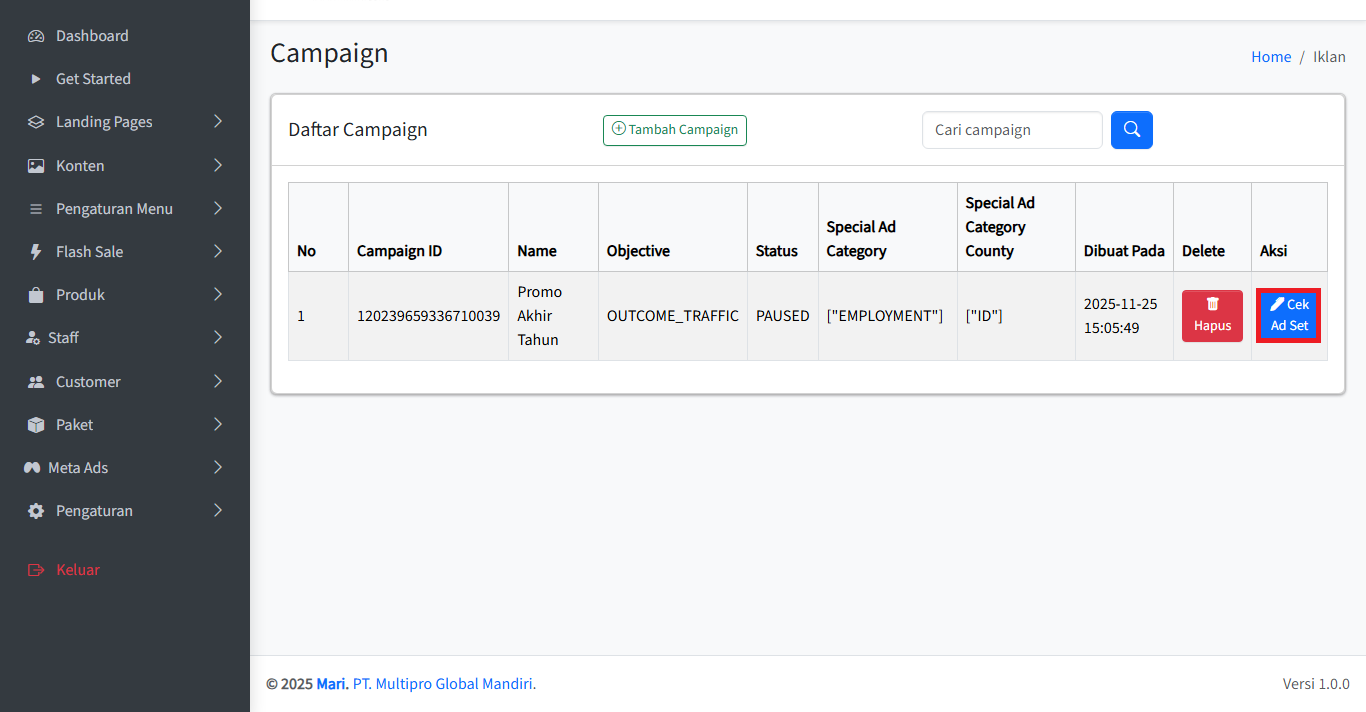Delete campaign with the Hapus button
Screen dimensions: 1366x712
coord(1212,315)
